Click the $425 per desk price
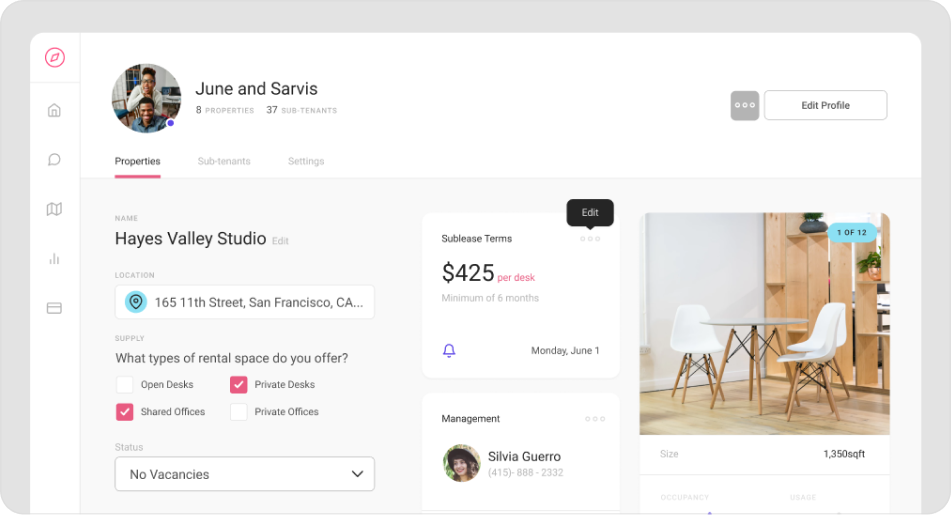This screenshot has width=951, height=515. (488, 273)
